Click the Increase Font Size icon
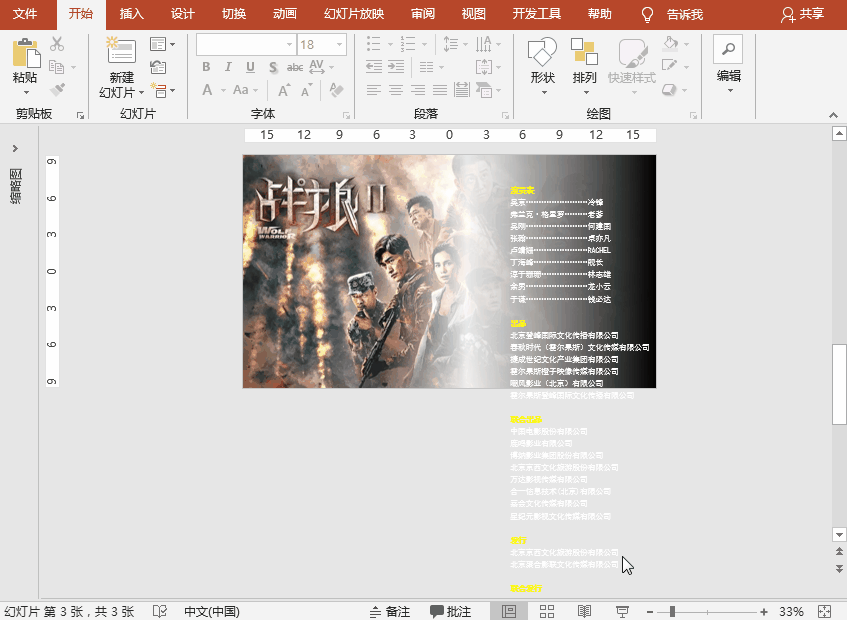 point(284,90)
